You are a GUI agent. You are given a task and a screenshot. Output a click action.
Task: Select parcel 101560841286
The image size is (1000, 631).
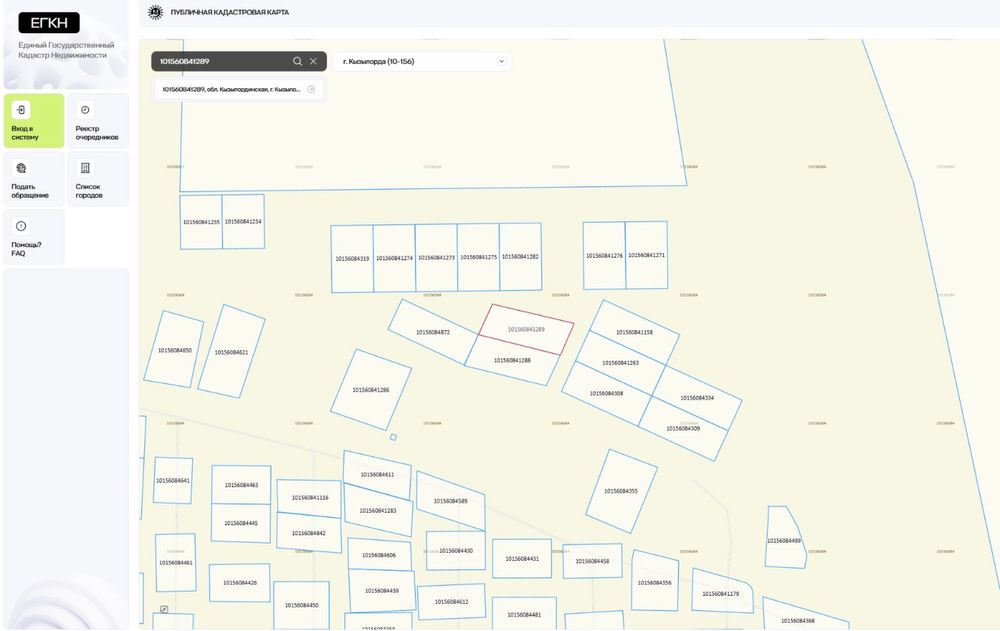tap(371, 390)
